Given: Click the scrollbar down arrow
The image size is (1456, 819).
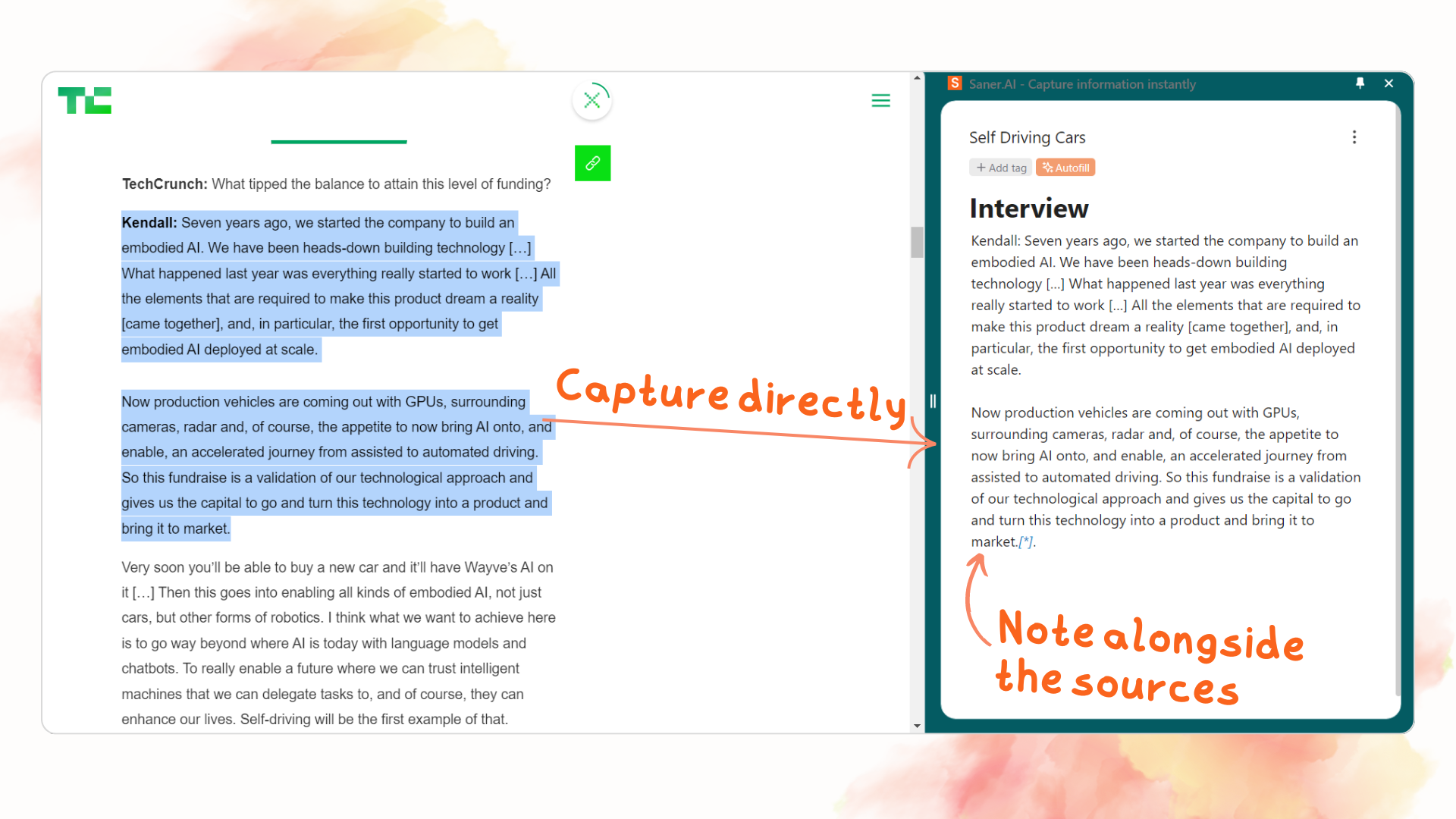Looking at the screenshot, I should click(917, 726).
